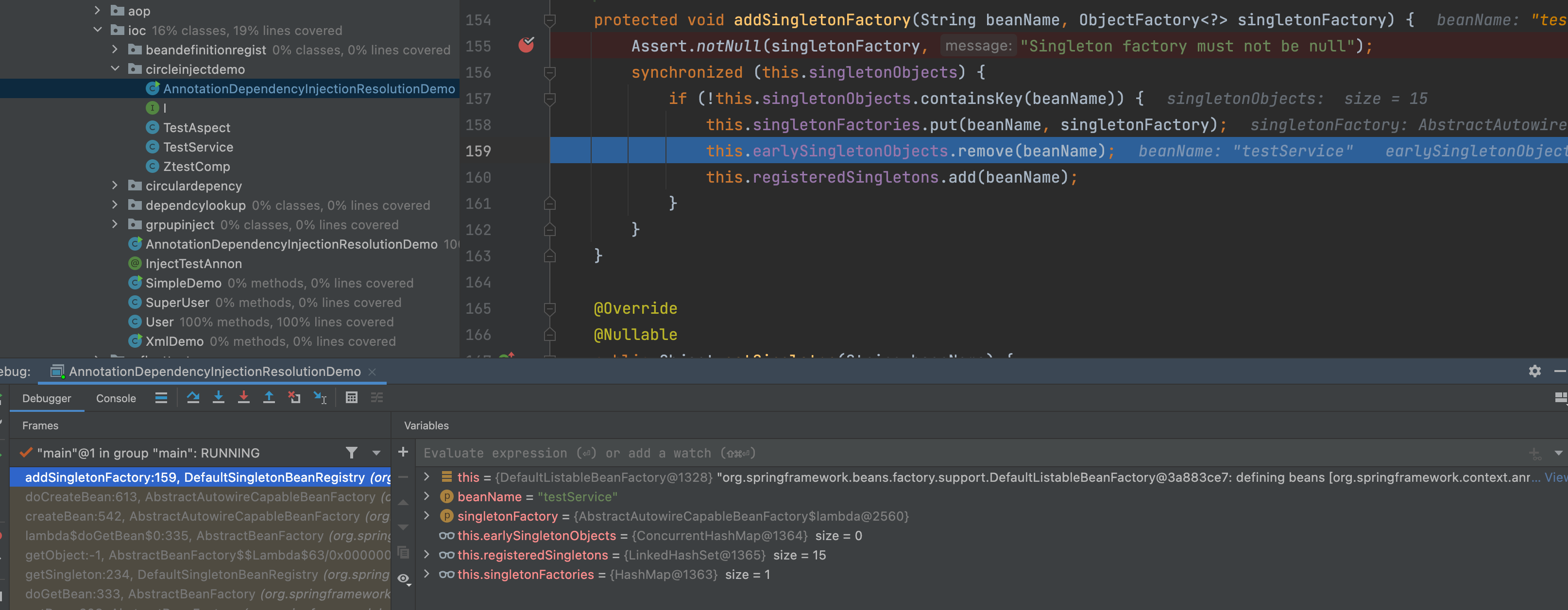Collapse the code fold marker at line 157
Viewport: 1568px width, 610px height.
coord(550,99)
